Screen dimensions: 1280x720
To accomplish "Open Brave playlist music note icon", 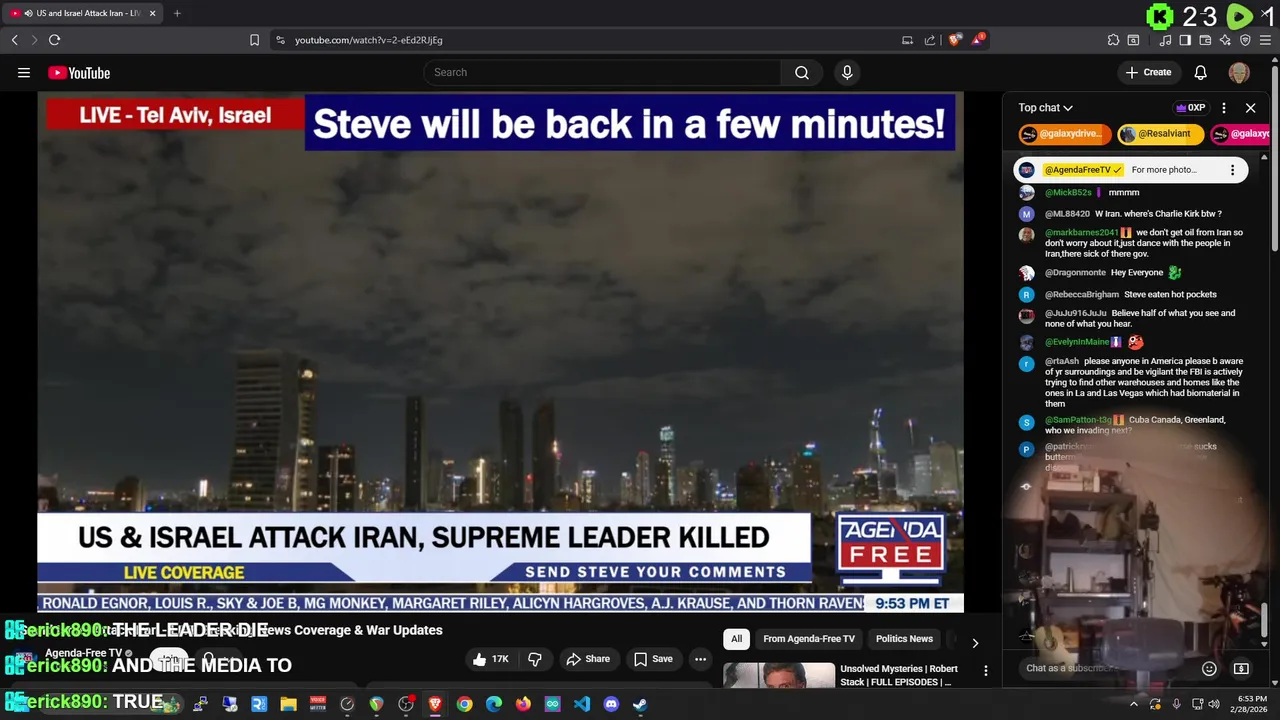I will pyautogui.click(x=1166, y=40).
